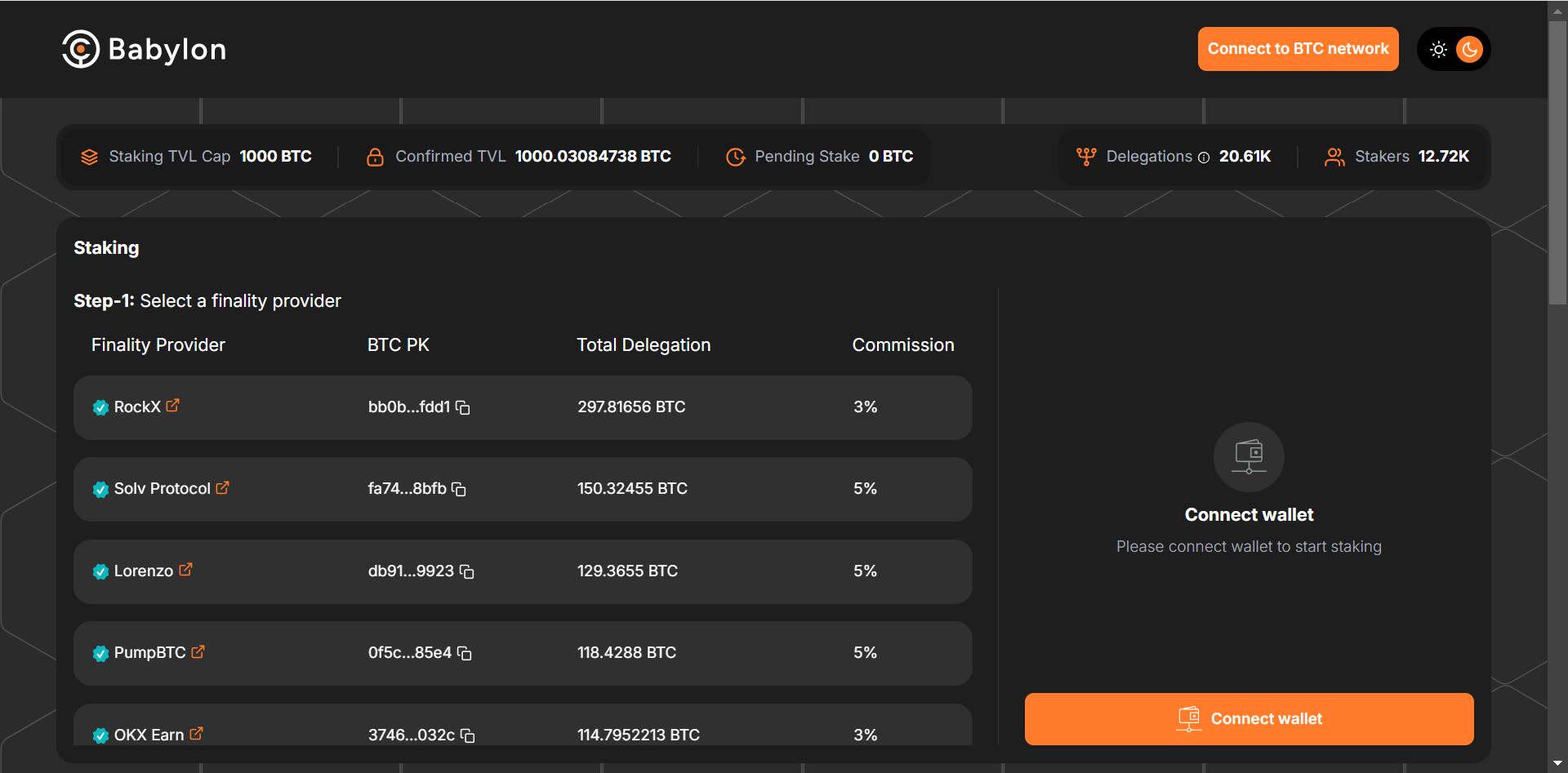The height and width of the screenshot is (773, 1568).
Task: Click PumpBTC verified badge icon
Action: click(x=100, y=653)
